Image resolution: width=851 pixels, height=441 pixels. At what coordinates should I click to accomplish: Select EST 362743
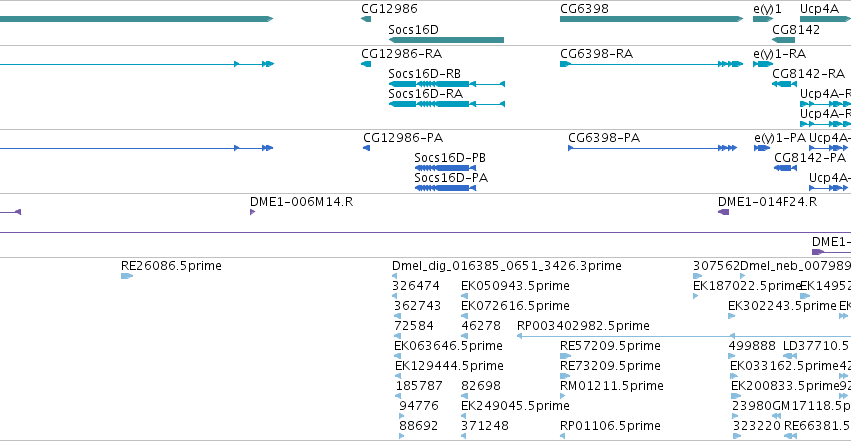coord(417,306)
